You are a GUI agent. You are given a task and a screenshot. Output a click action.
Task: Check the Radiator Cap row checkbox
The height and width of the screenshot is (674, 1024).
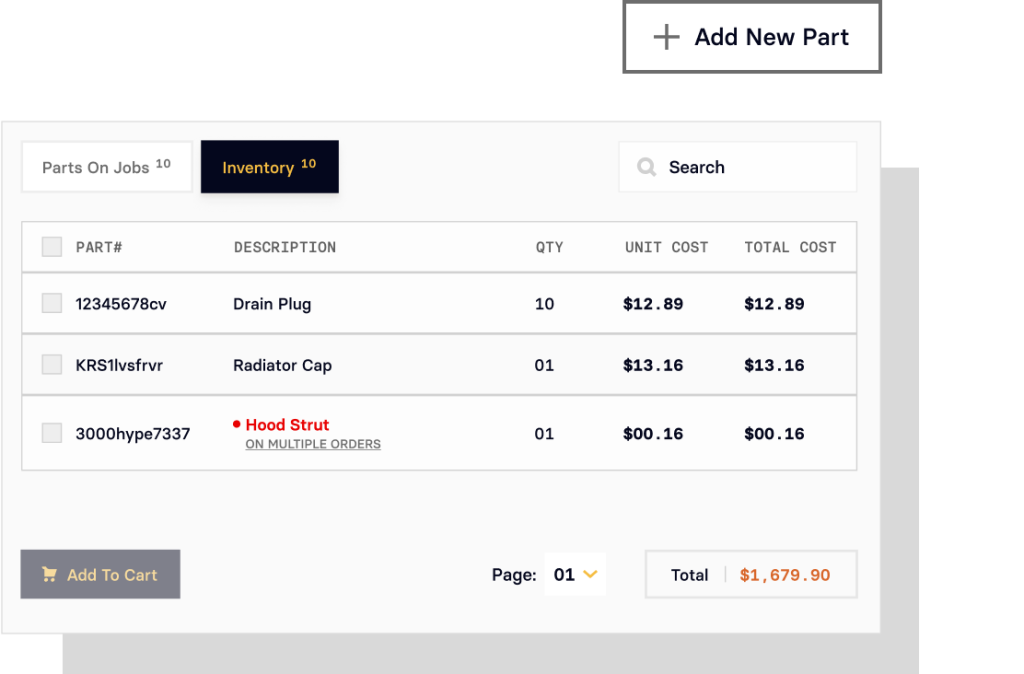51,364
